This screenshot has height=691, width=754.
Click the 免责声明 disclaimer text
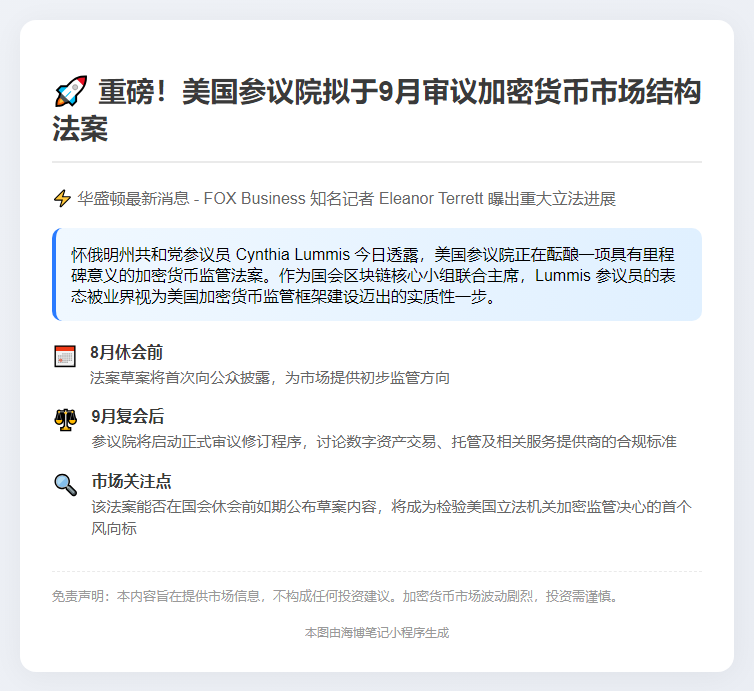click(x=336, y=596)
